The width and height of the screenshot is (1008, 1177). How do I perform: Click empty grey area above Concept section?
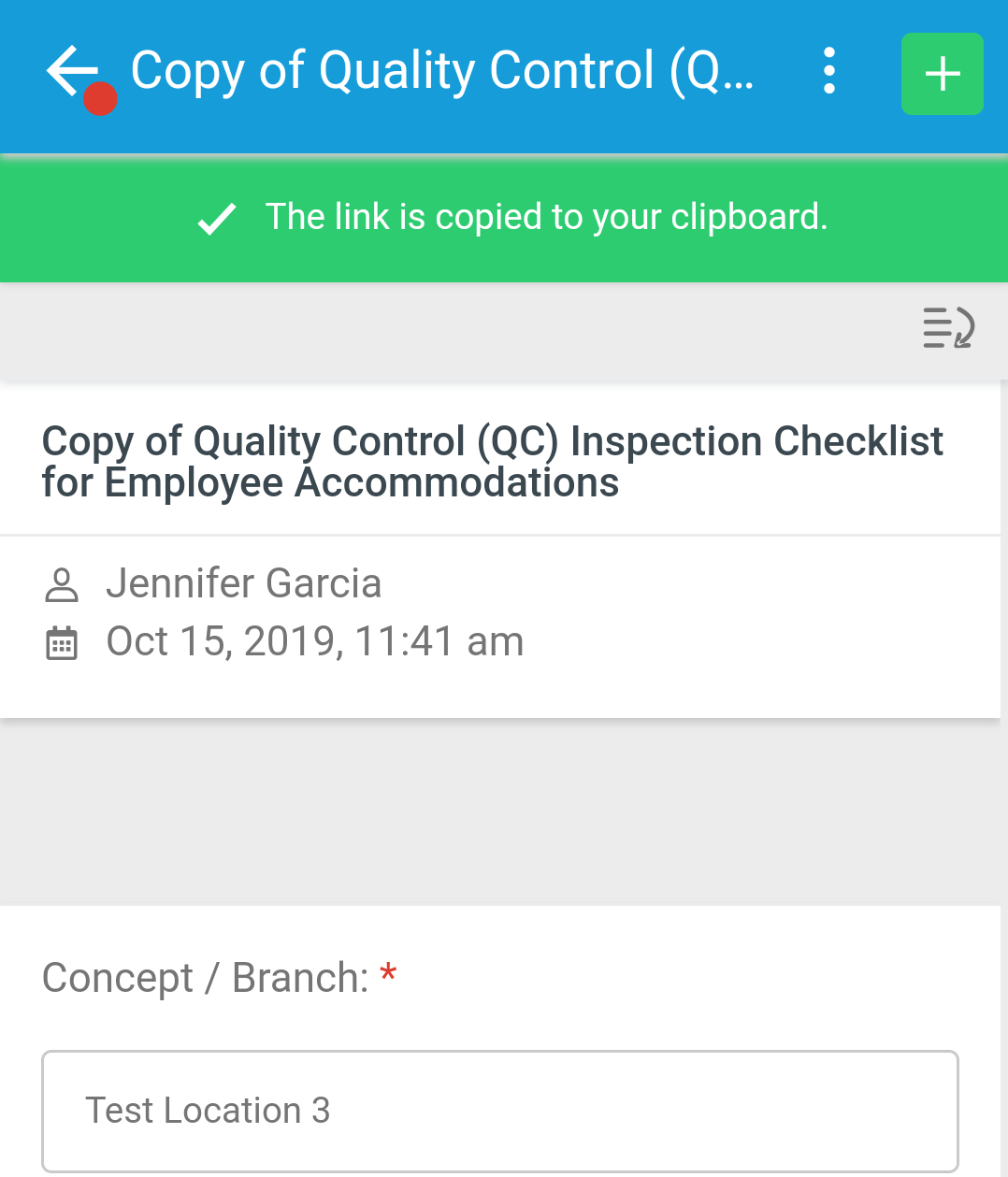500,811
